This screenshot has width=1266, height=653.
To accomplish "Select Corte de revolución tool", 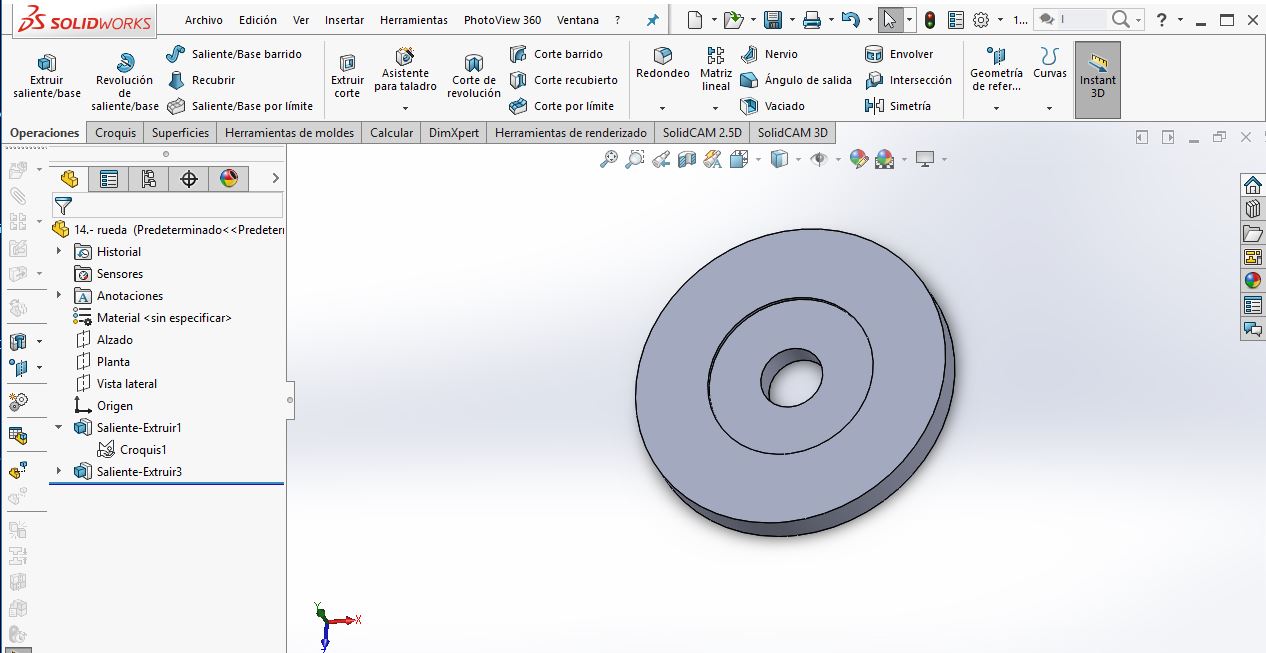I will 474,76.
